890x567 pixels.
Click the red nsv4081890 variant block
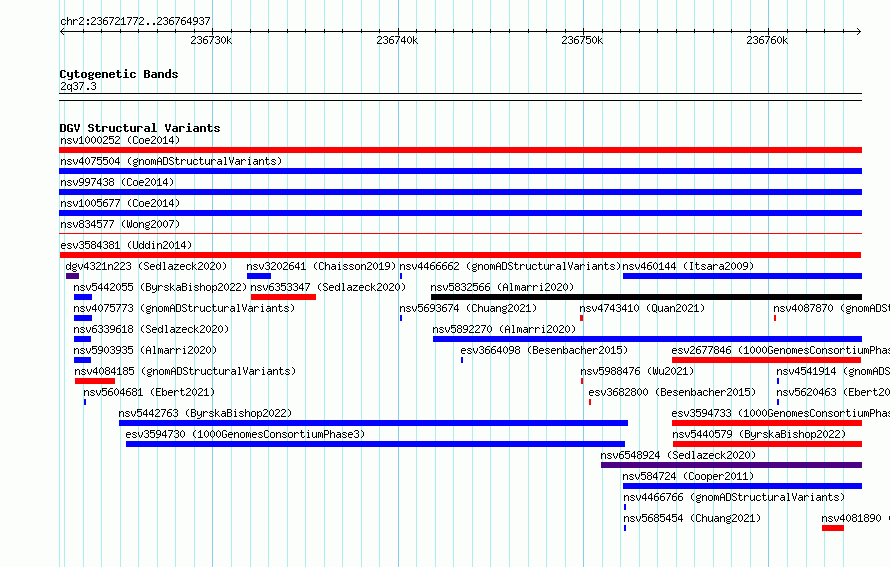(x=833, y=528)
